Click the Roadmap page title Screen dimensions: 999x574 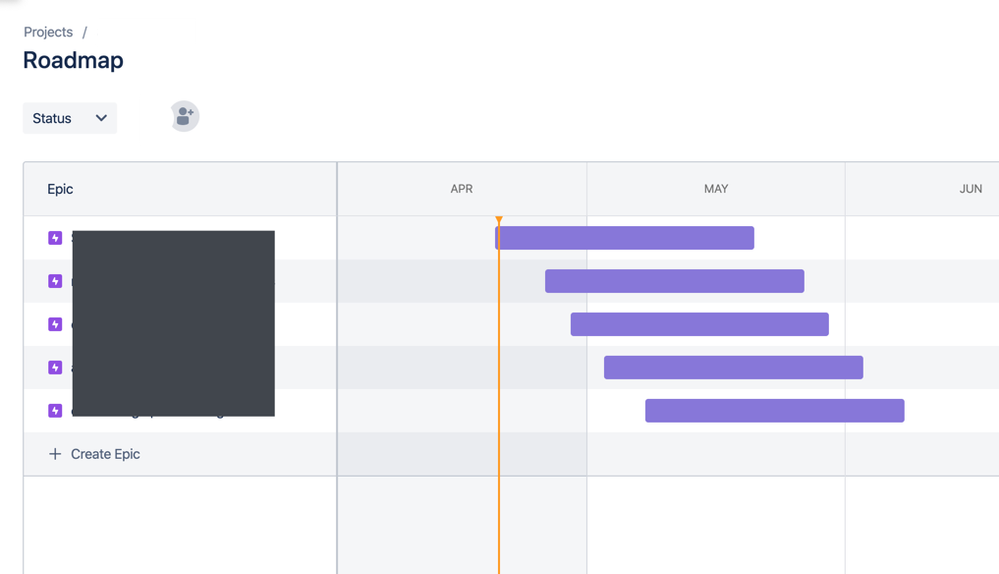tap(73, 61)
